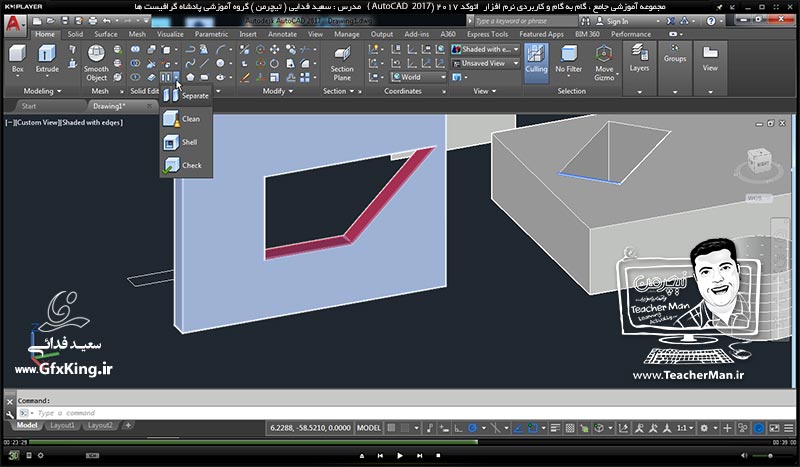The image size is (800, 467).
Task: Open the Box tool dropdown arrow
Action: pos(17,77)
